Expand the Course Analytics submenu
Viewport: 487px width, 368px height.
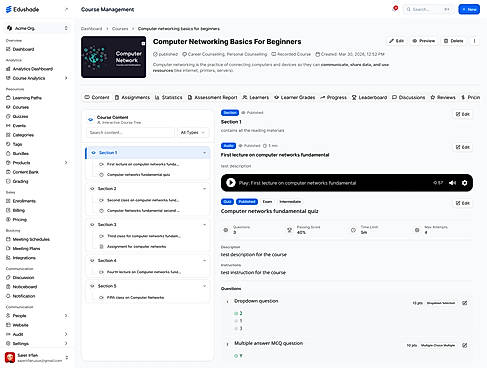[66, 78]
